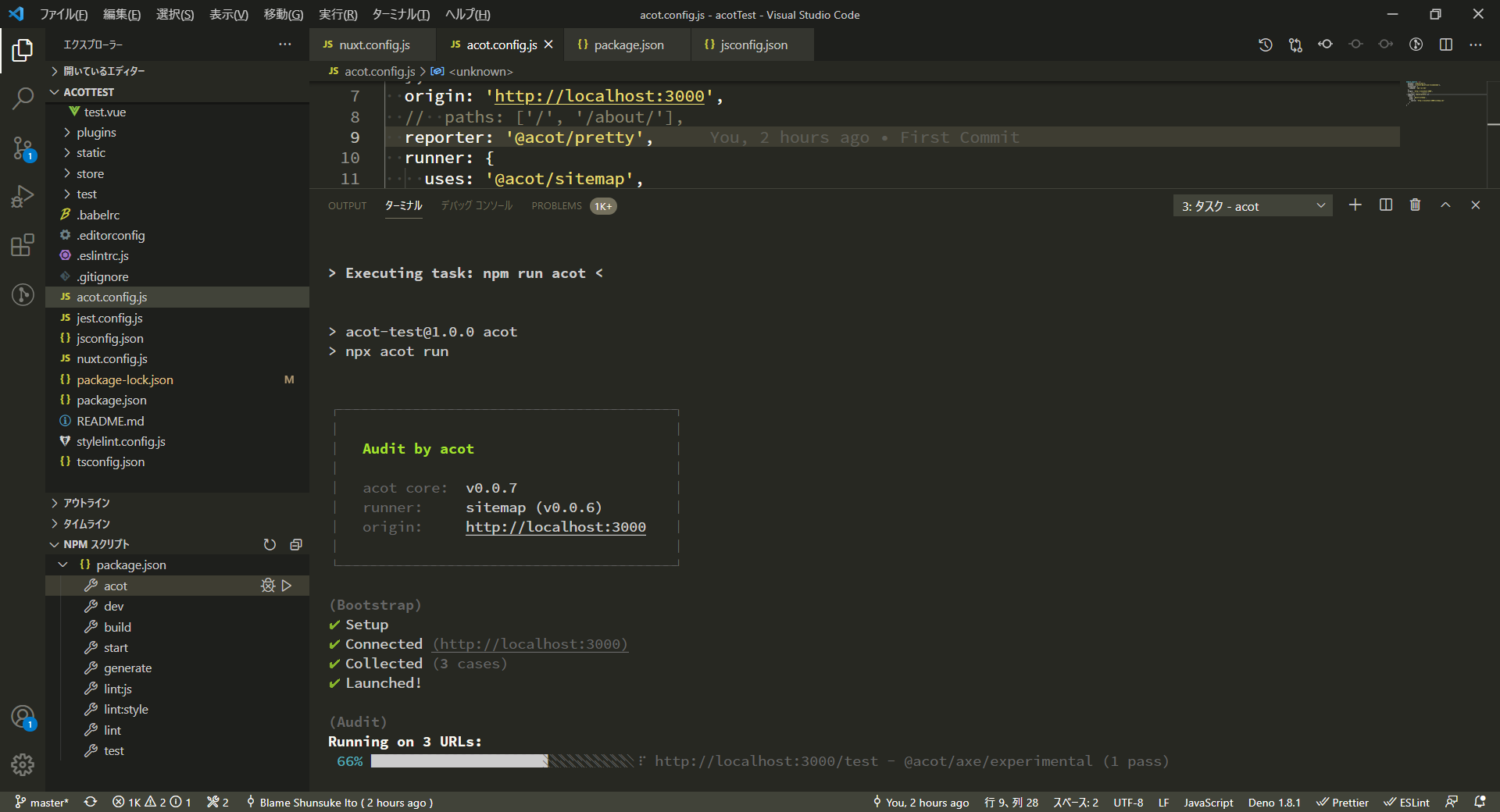Toggle panel maximize with the chevron

point(1445,205)
